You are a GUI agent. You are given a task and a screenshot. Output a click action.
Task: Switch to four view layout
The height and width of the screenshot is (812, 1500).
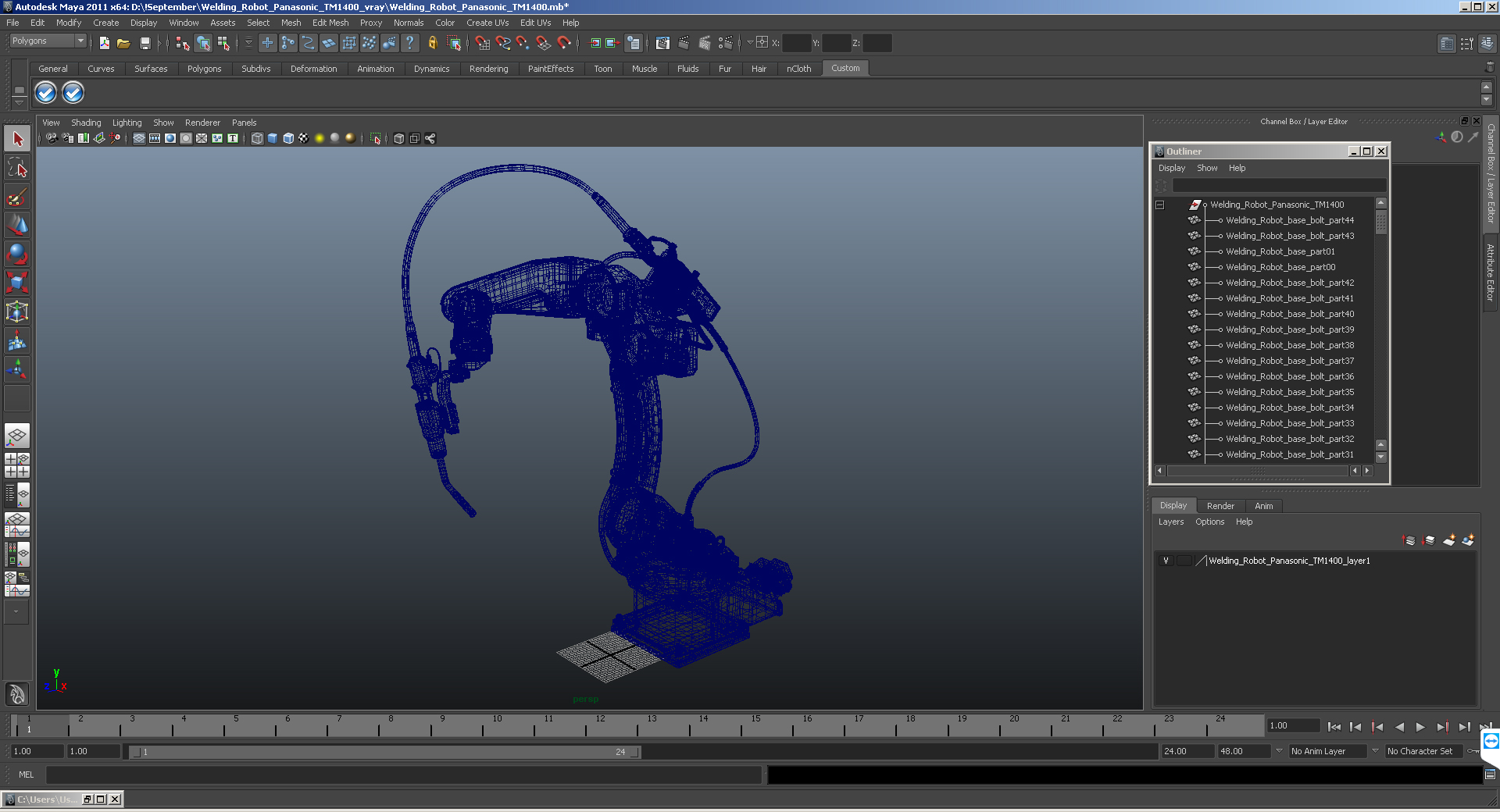pyautogui.click(x=17, y=465)
